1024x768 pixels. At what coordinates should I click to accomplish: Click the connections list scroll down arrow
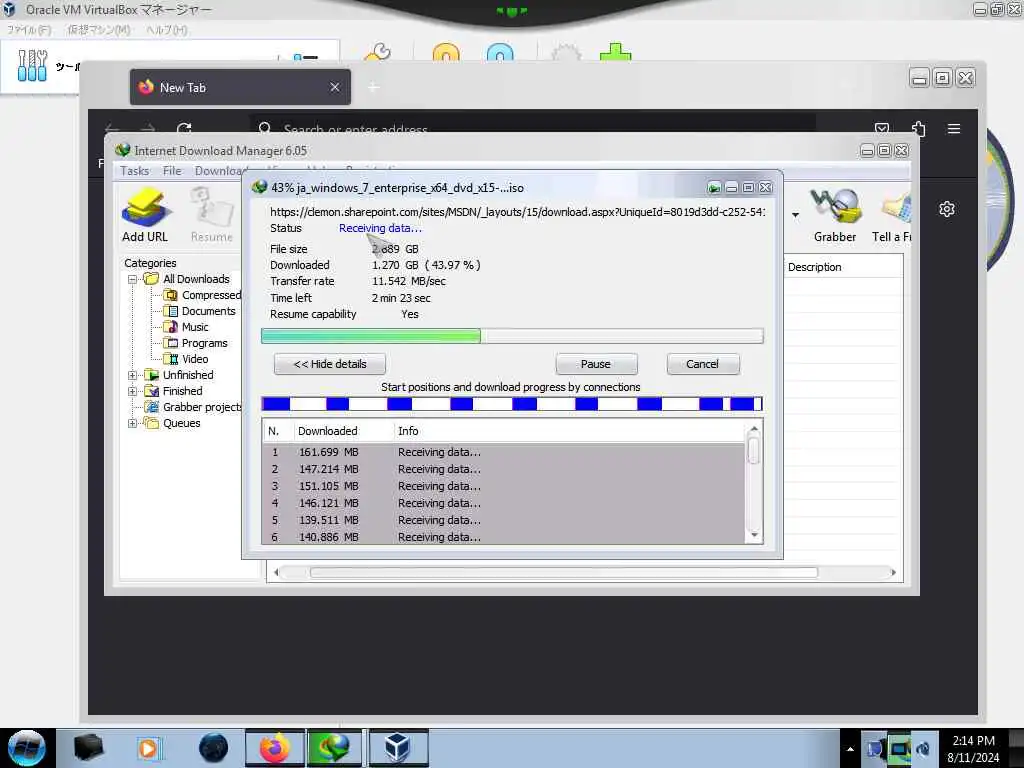(x=754, y=536)
